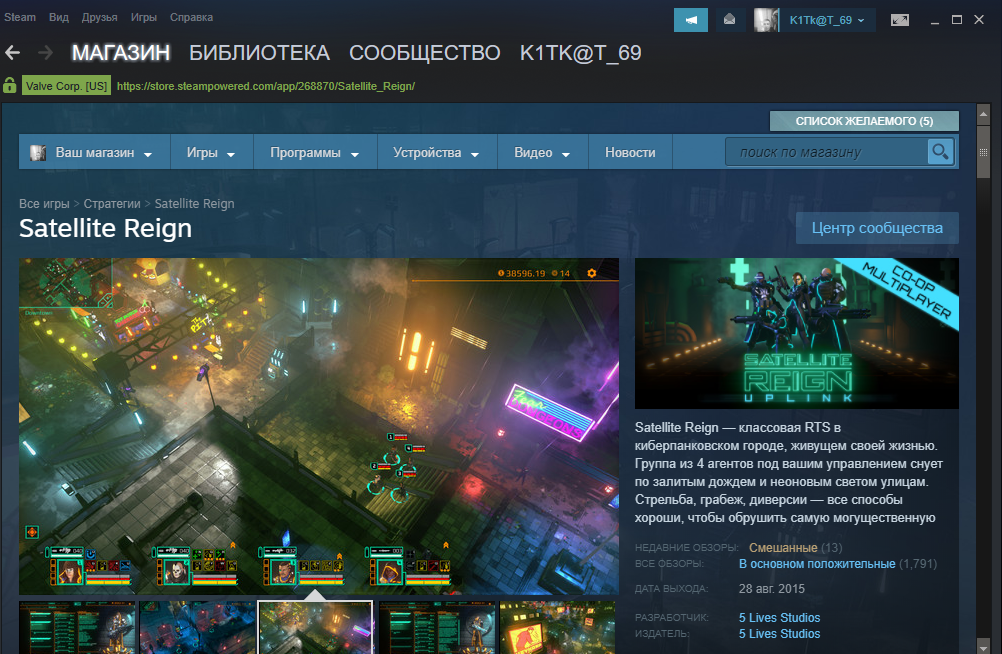Viewport: 1002px width, 654px height.
Task: Select the yellow neon sign thumbnail
Action: coord(558,627)
